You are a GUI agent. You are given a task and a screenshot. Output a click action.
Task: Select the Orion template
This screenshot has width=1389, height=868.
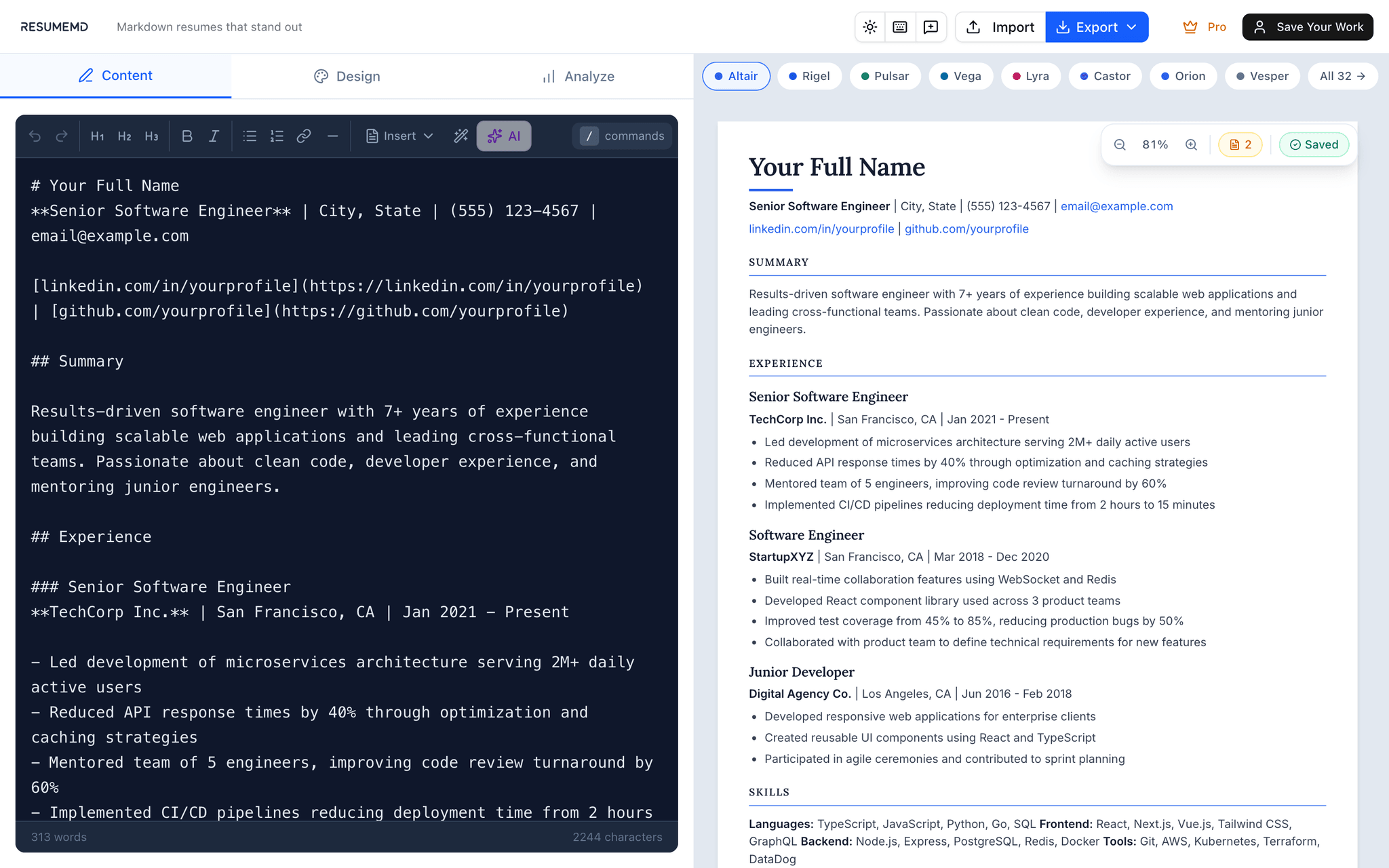click(1183, 76)
